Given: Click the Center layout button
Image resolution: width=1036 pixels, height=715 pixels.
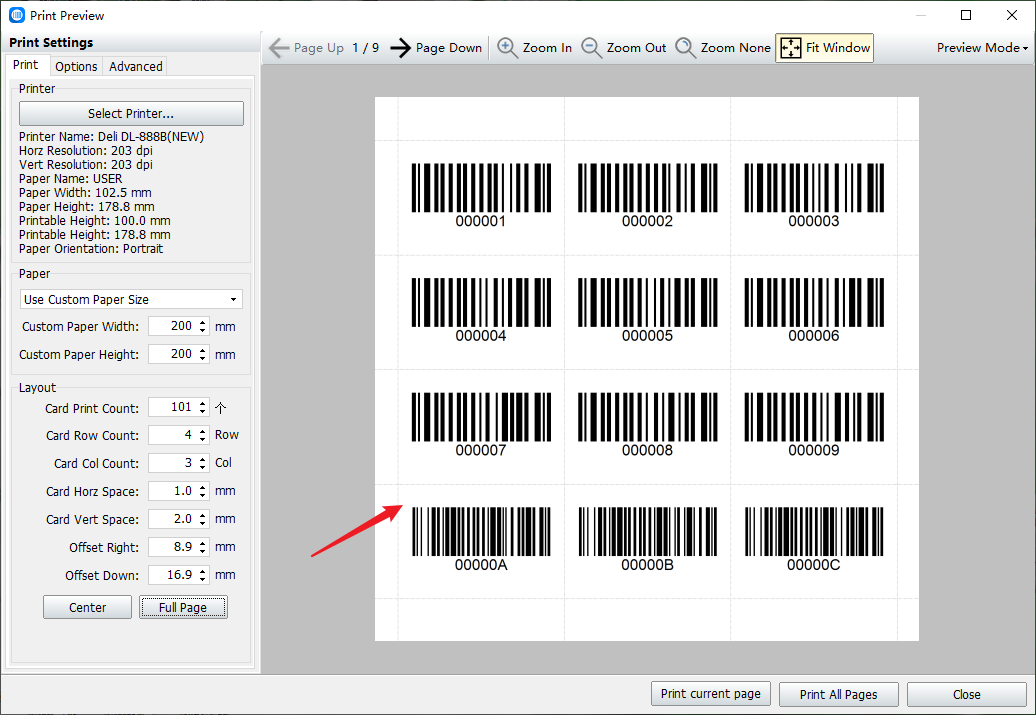Looking at the screenshot, I should click(87, 607).
